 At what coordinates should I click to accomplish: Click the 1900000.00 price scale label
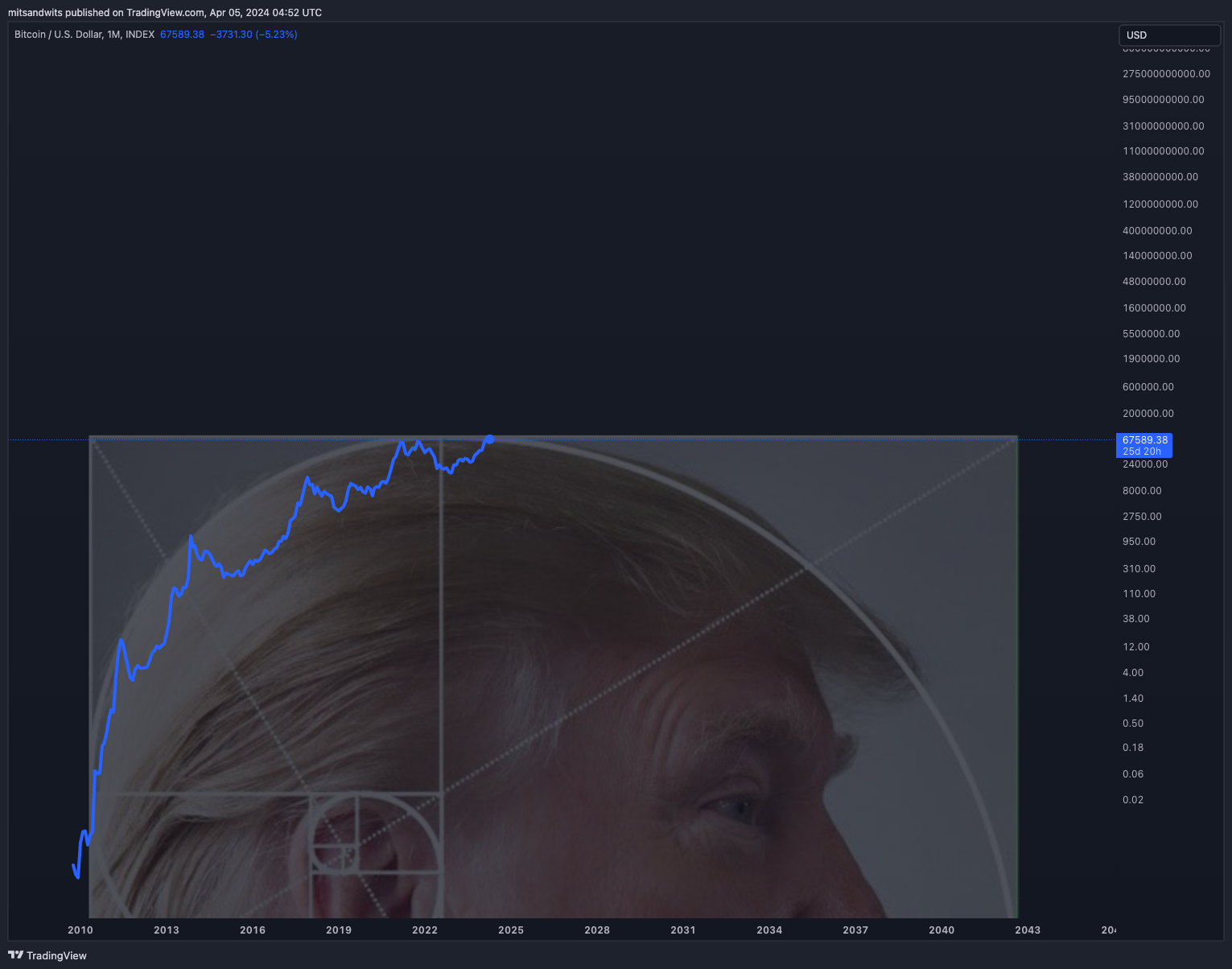click(x=1152, y=358)
